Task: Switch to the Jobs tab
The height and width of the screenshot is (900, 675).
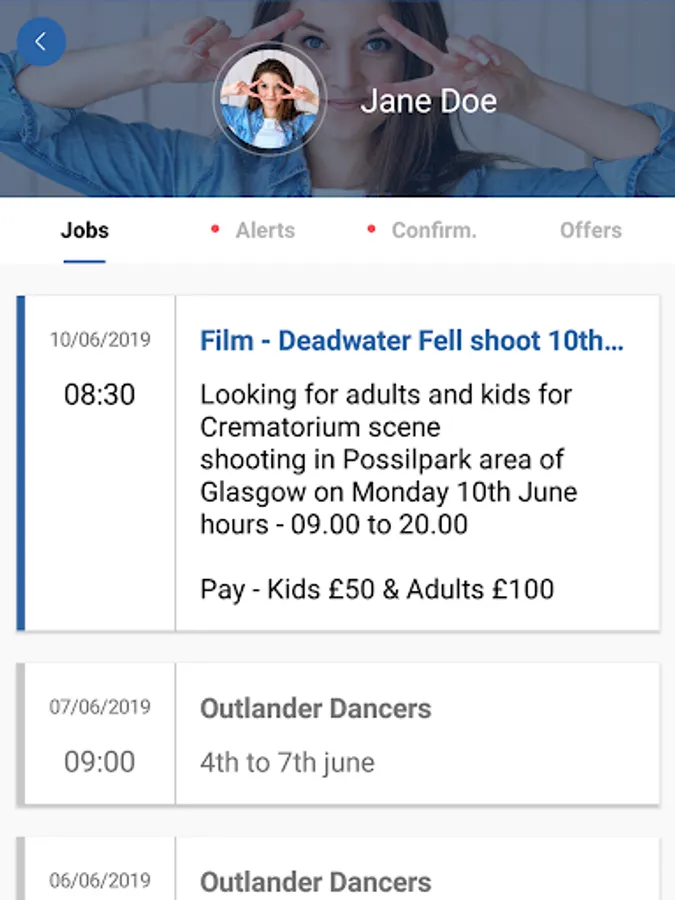Action: [x=85, y=231]
